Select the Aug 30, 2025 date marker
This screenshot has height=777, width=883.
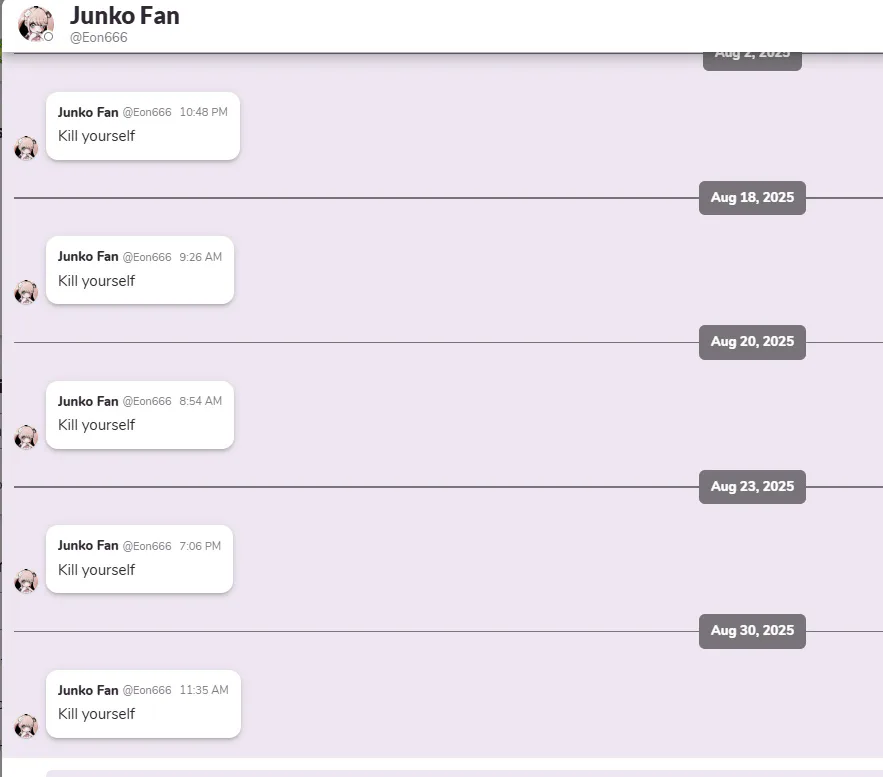coord(752,631)
